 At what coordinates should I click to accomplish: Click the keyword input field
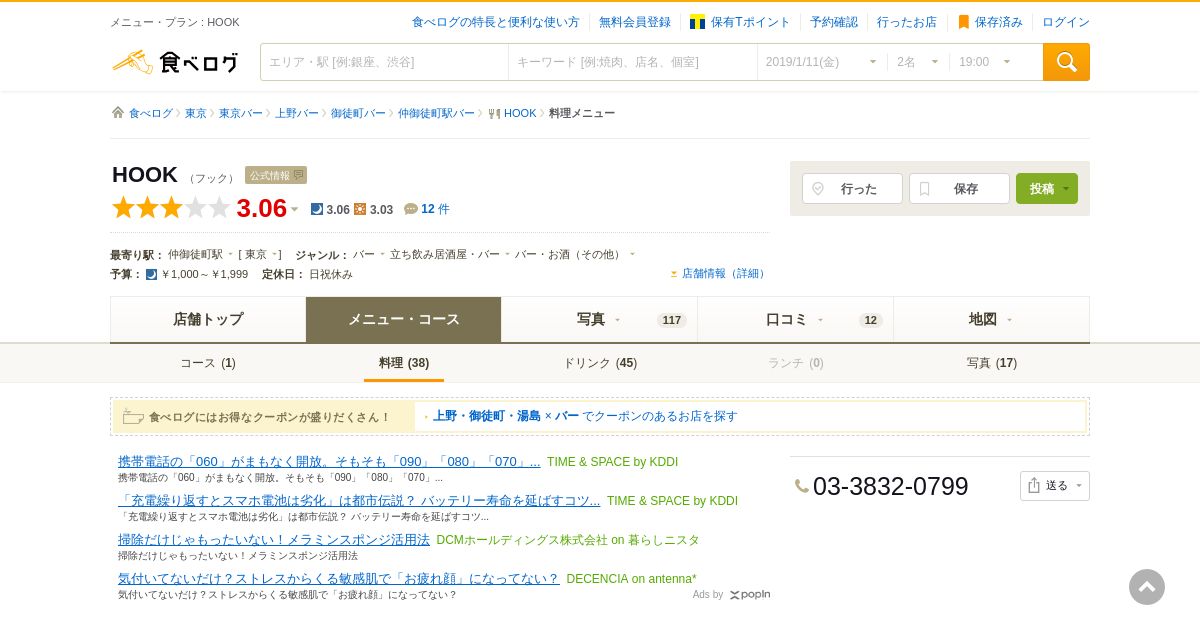tap(633, 62)
